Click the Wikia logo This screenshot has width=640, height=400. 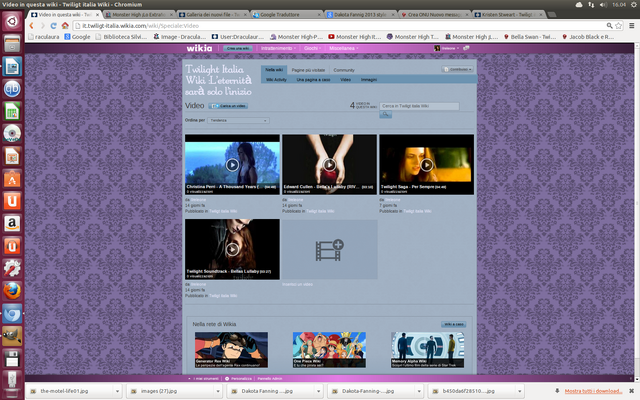(x=199, y=48)
